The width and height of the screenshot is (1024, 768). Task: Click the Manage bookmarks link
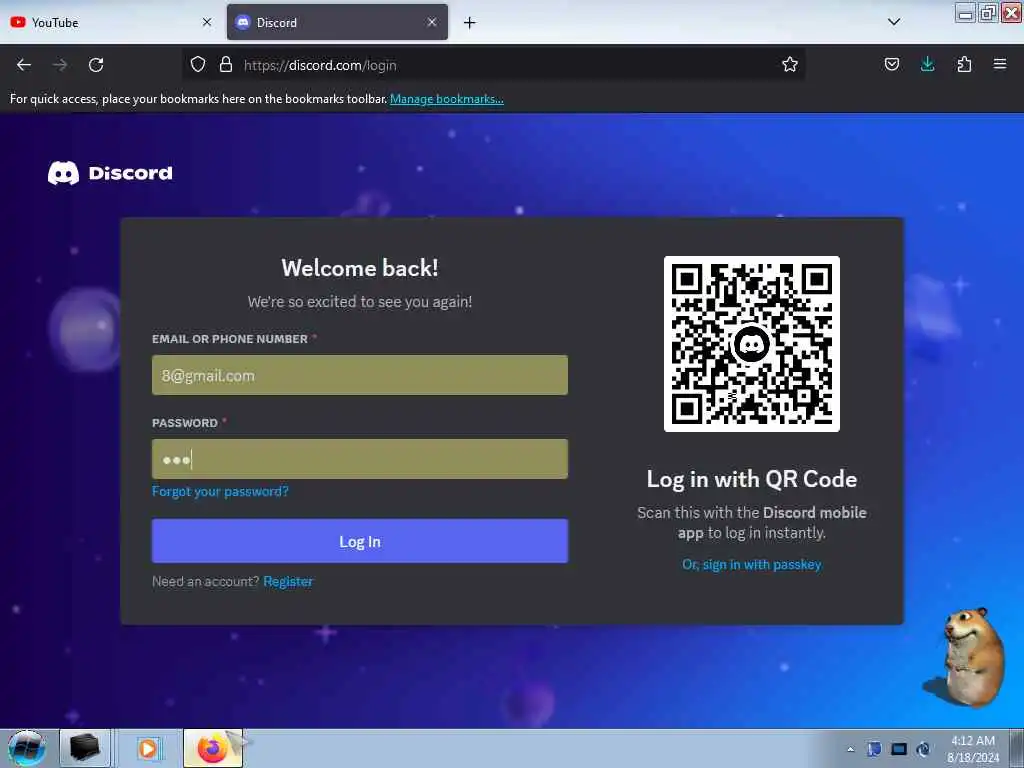click(447, 99)
